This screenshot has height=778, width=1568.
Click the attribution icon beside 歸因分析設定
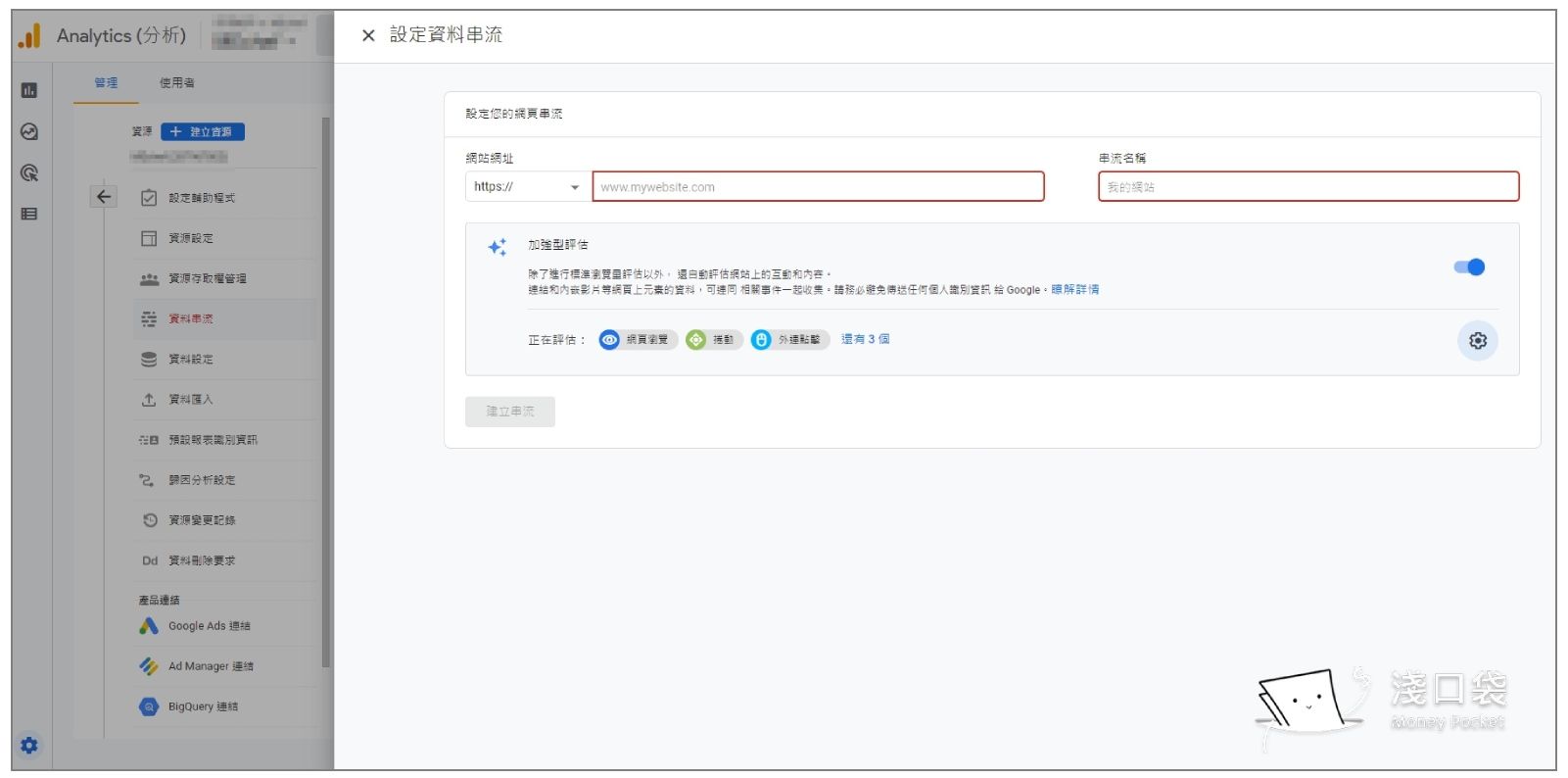coord(147,480)
